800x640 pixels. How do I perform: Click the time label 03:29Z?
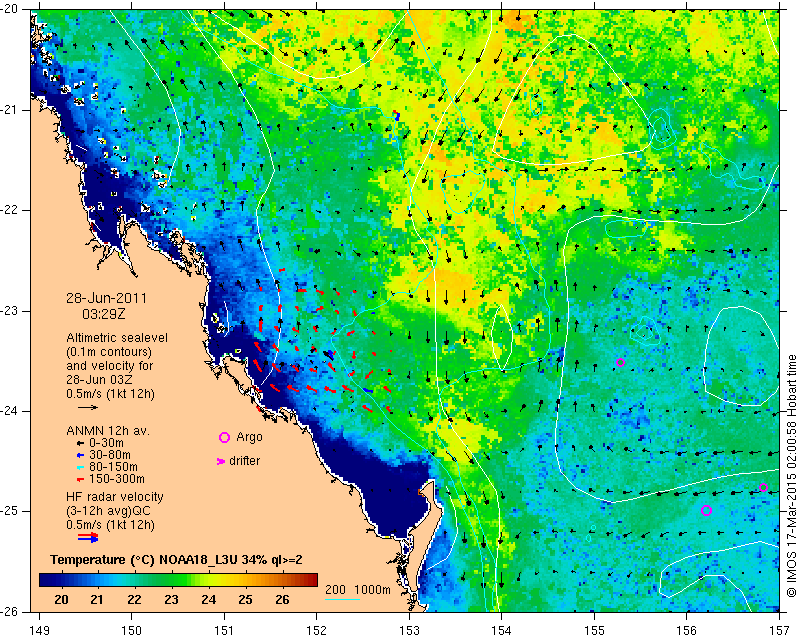[x=103, y=314]
